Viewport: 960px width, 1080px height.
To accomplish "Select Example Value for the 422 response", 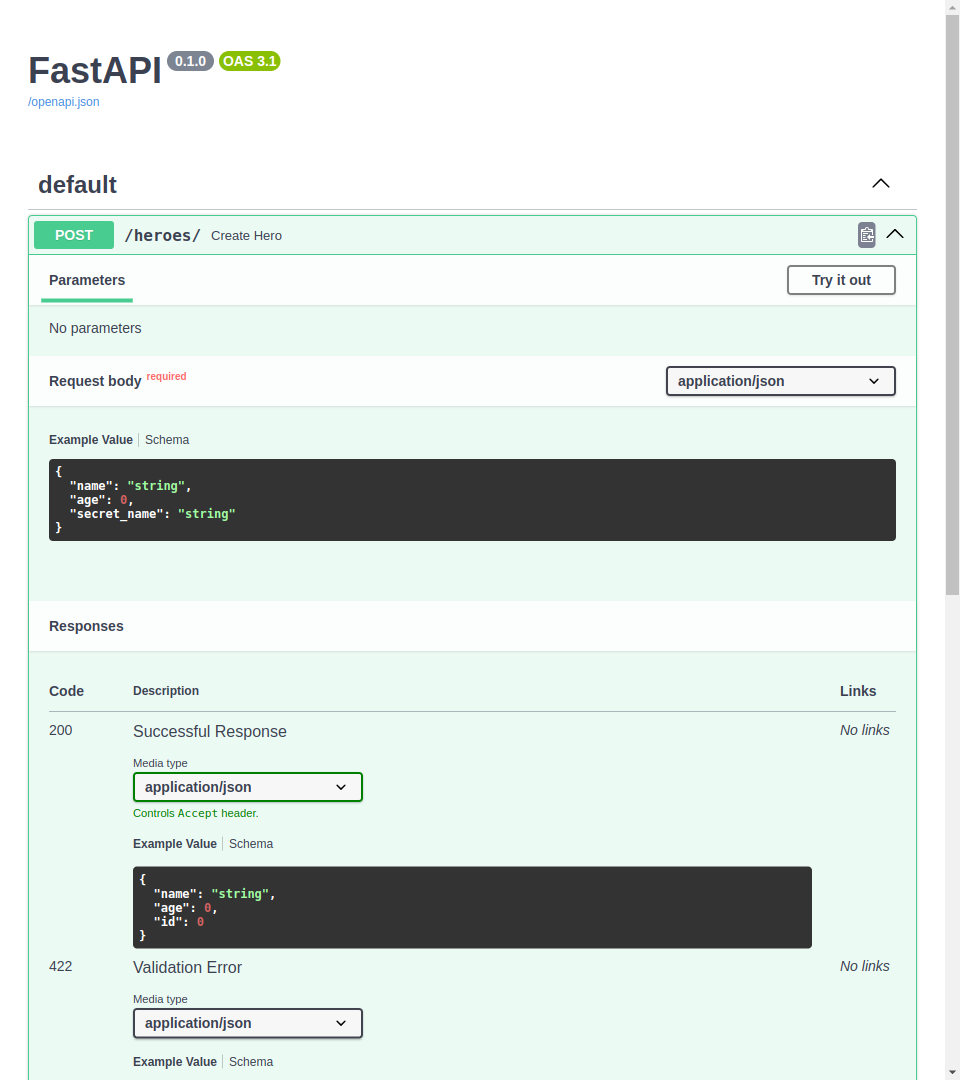I will [175, 1062].
